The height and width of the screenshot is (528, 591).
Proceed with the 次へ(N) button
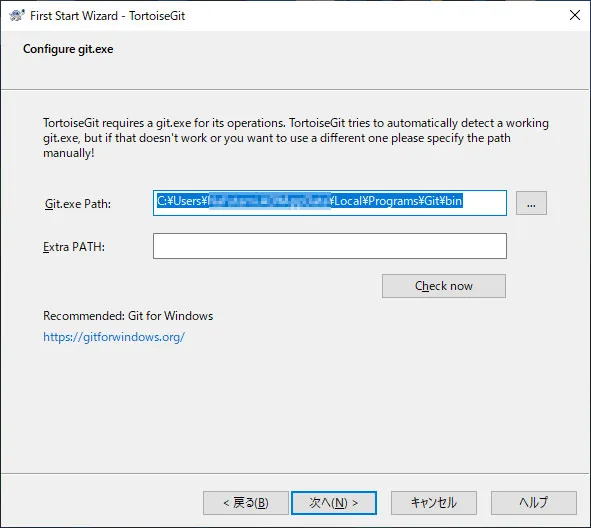(x=334, y=503)
